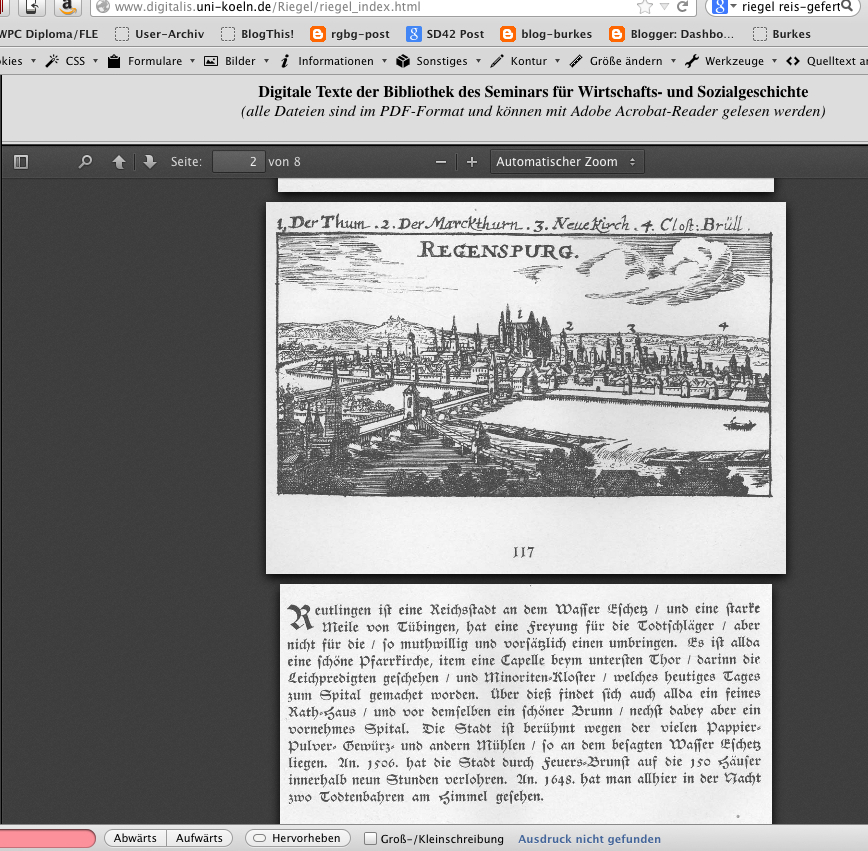Image resolution: width=868 pixels, height=851 pixels.
Task: Click the Sonstiges cube icon
Action: 403,61
